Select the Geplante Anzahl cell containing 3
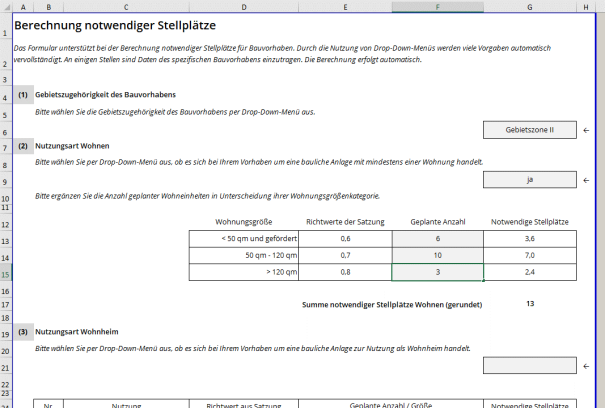 click(x=437, y=273)
